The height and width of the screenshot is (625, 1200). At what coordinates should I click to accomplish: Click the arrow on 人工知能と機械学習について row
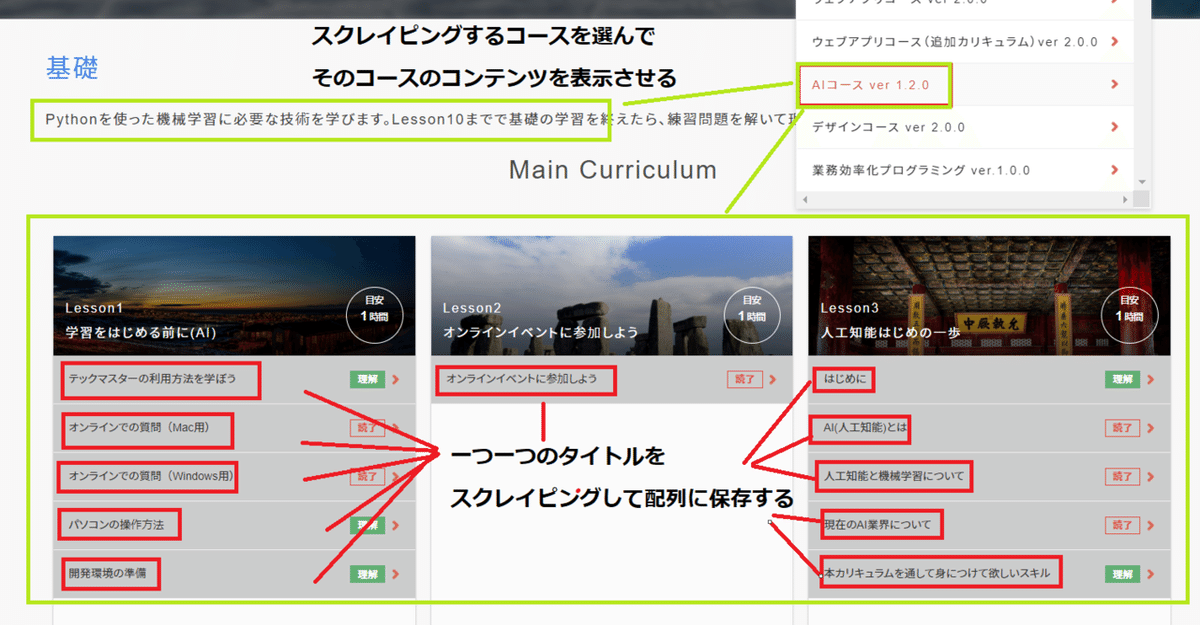point(1151,477)
